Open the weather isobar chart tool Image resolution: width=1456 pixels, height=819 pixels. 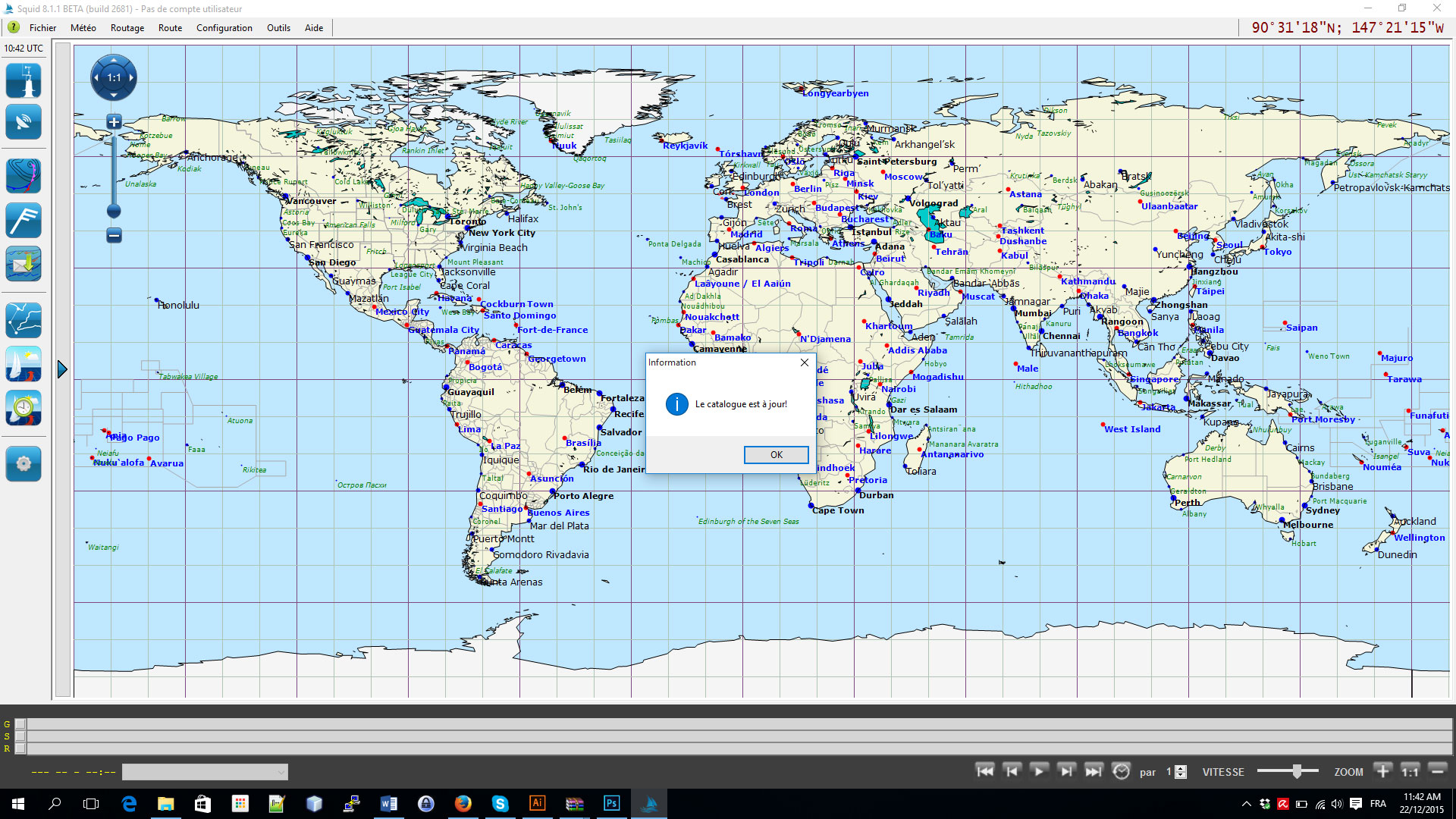(x=24, y=176)
